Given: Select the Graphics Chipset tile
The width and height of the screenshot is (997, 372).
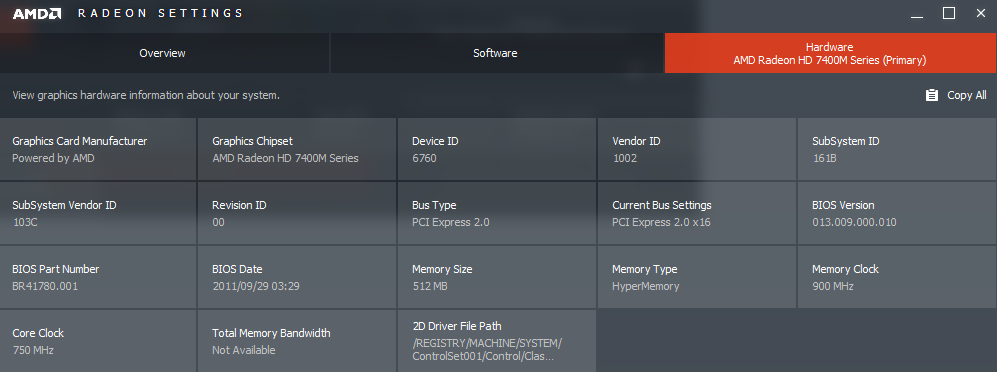Looking at the screenshot, I should pos(297,149).
